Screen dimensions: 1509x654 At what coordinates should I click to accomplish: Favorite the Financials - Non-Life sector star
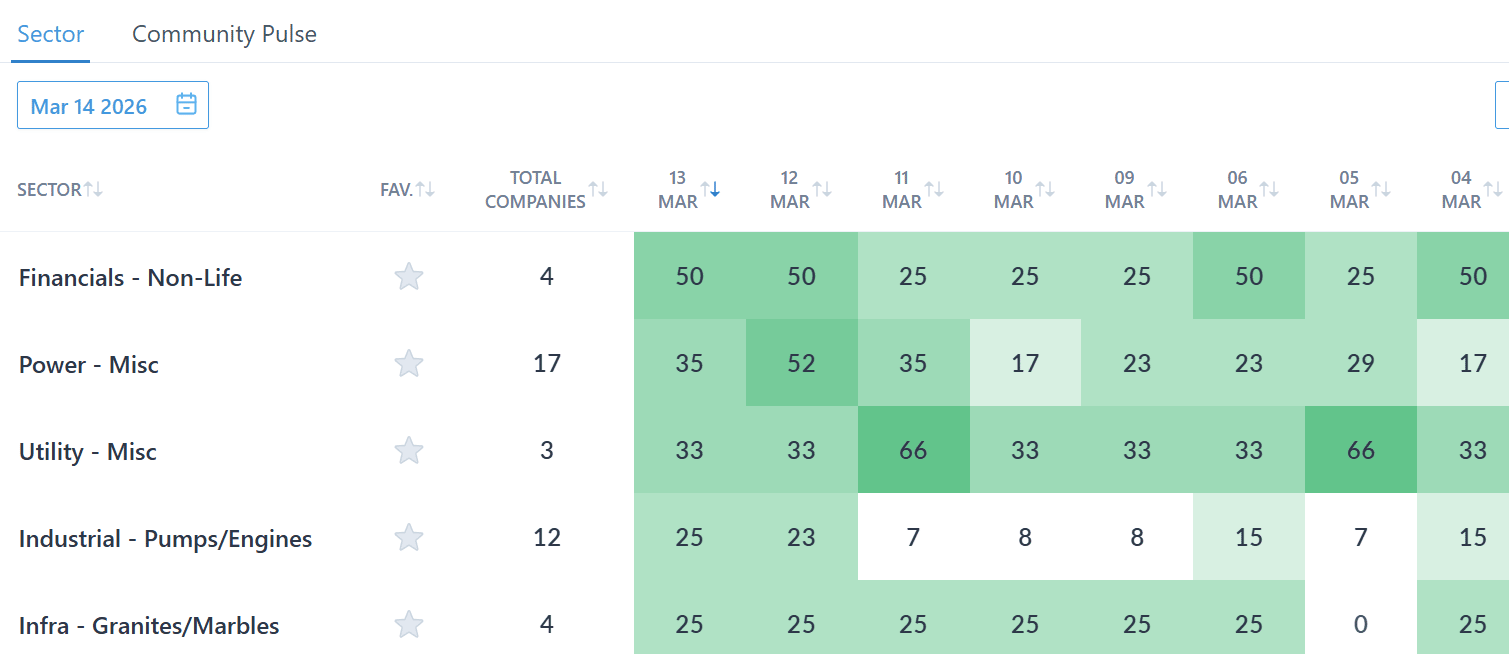tap(408, 277)
